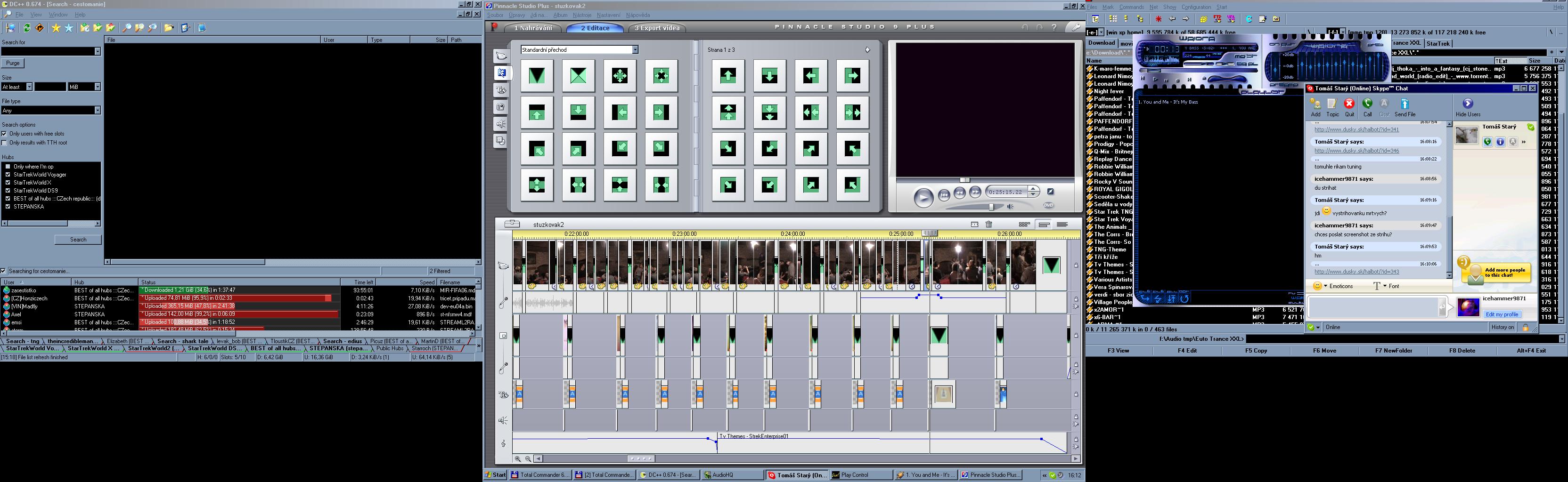Click F5 Copy button in Total Commander
The height and width of the screenshot is (482, 1568).
[x=1256, y=351]
